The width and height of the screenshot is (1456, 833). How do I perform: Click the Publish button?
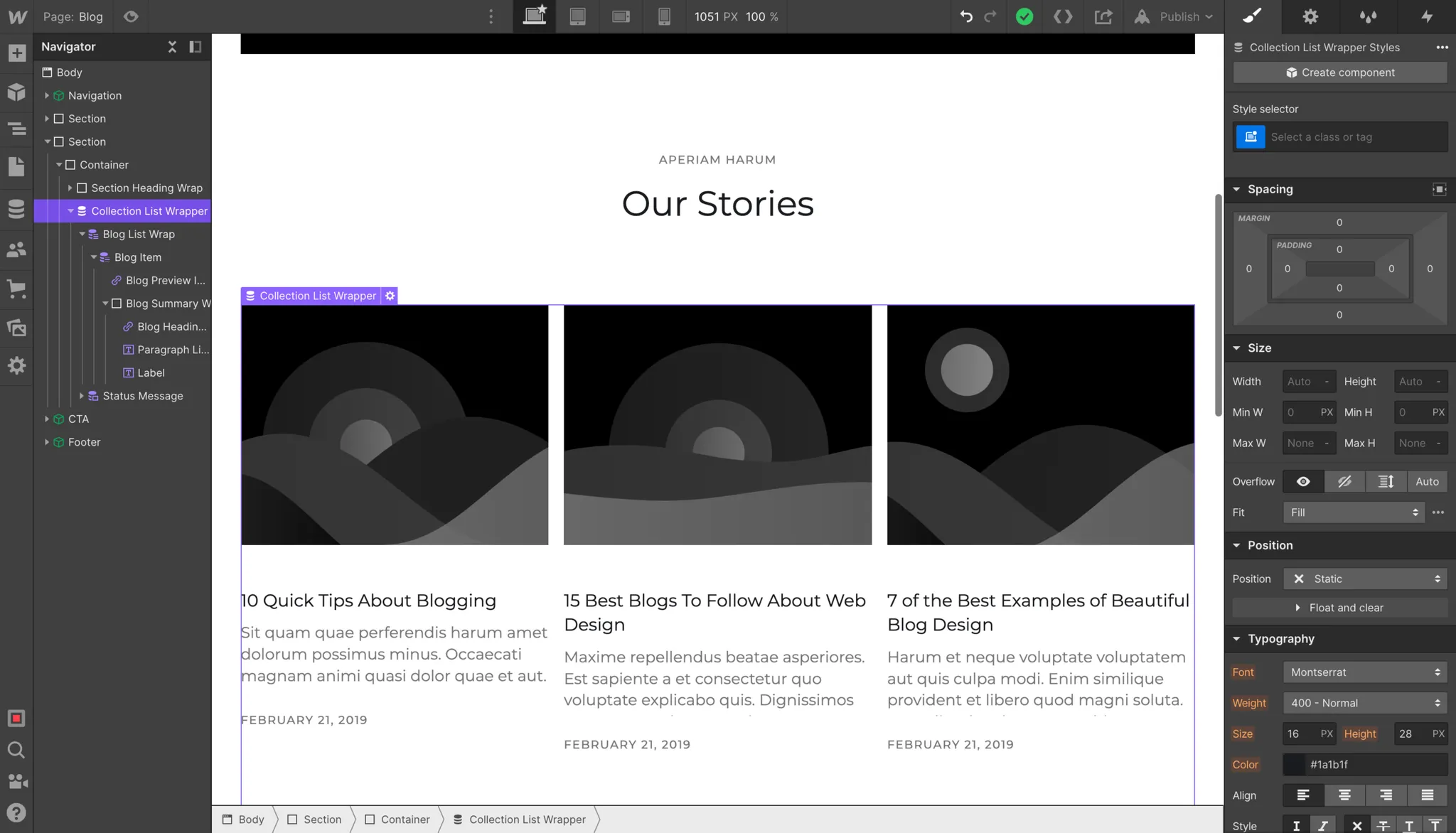click(x=1179, y=16)
